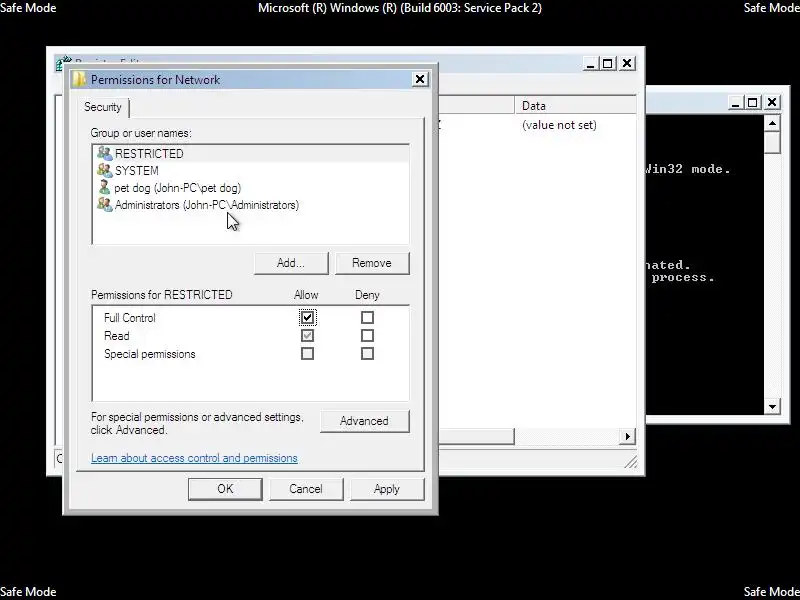Click the RESTRICTED group icon

click(105, 153)
